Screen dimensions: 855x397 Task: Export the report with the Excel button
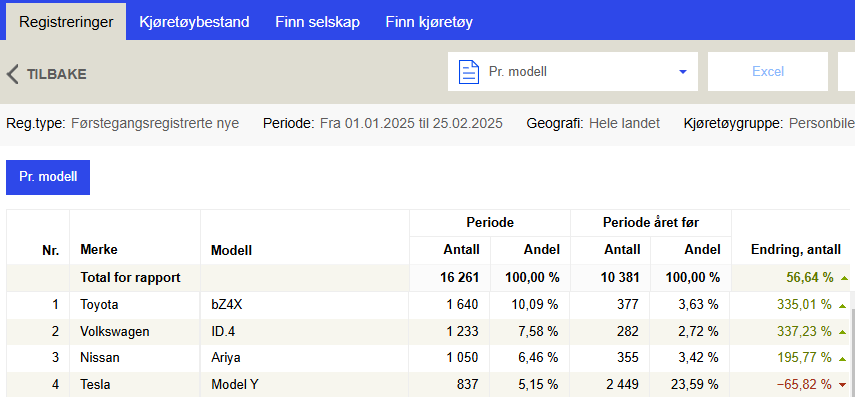[768, 71]
